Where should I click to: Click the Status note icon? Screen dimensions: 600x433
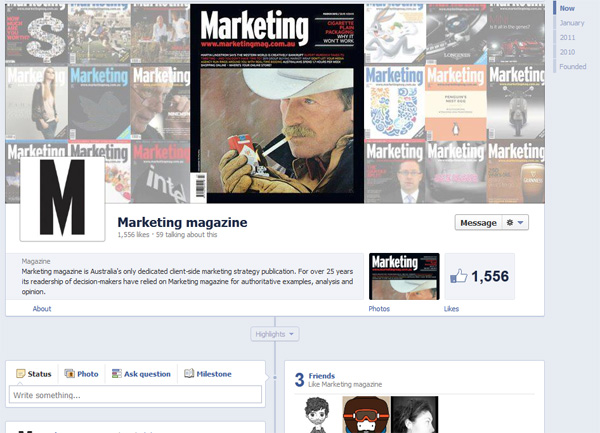(21, 374)
